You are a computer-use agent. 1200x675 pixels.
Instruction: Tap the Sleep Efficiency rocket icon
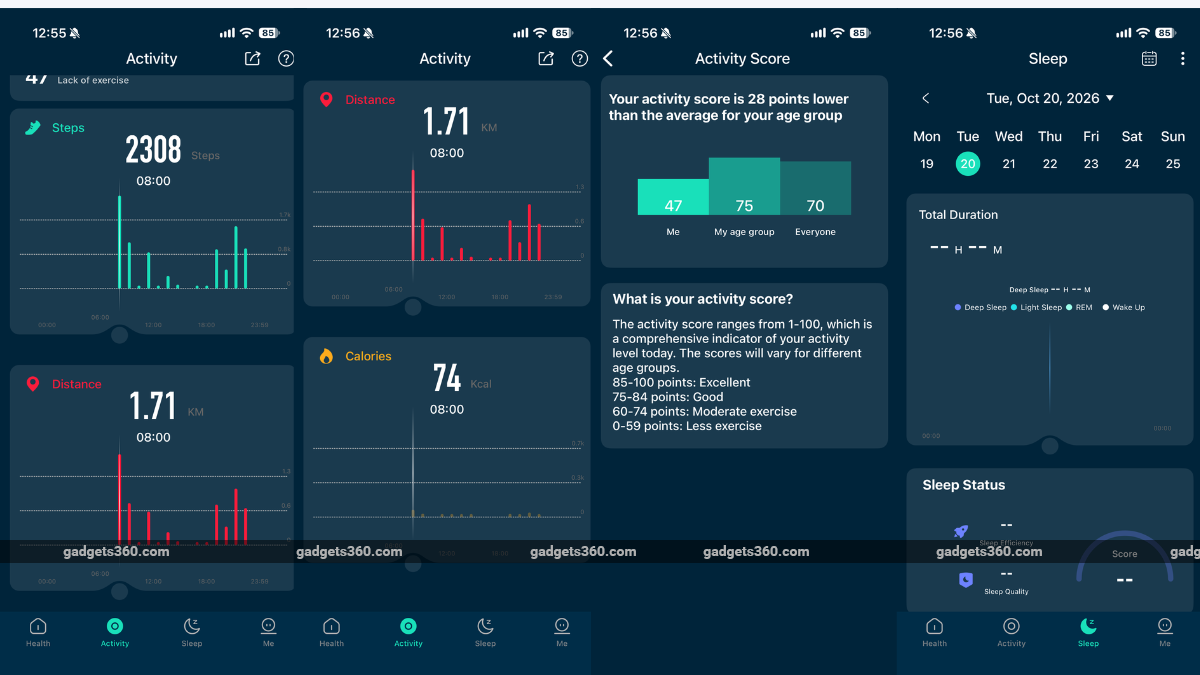click(961, 532)
